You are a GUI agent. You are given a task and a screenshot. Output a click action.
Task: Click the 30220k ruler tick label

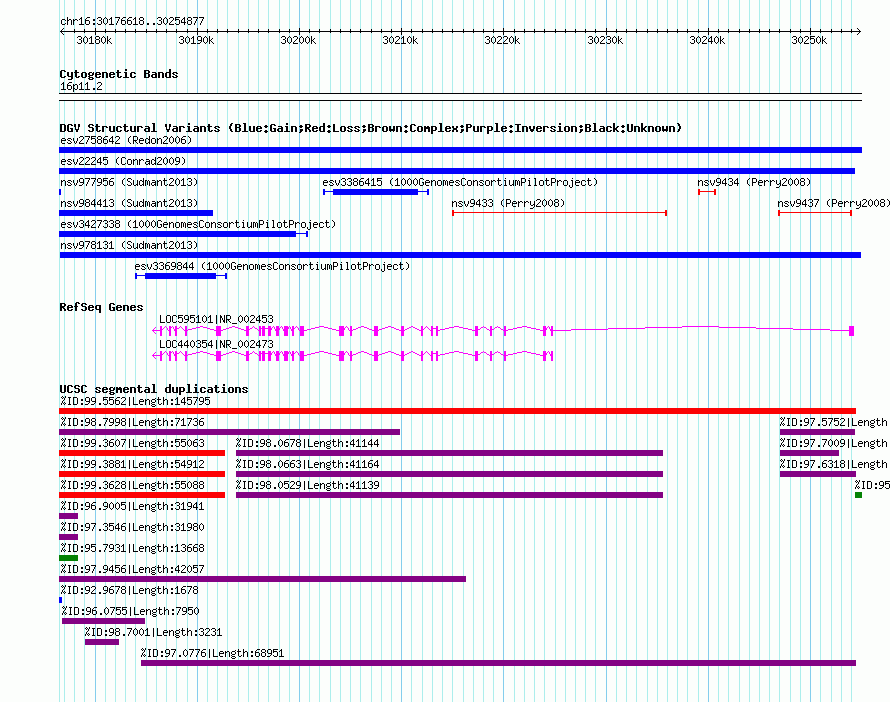tap(502, 40)
